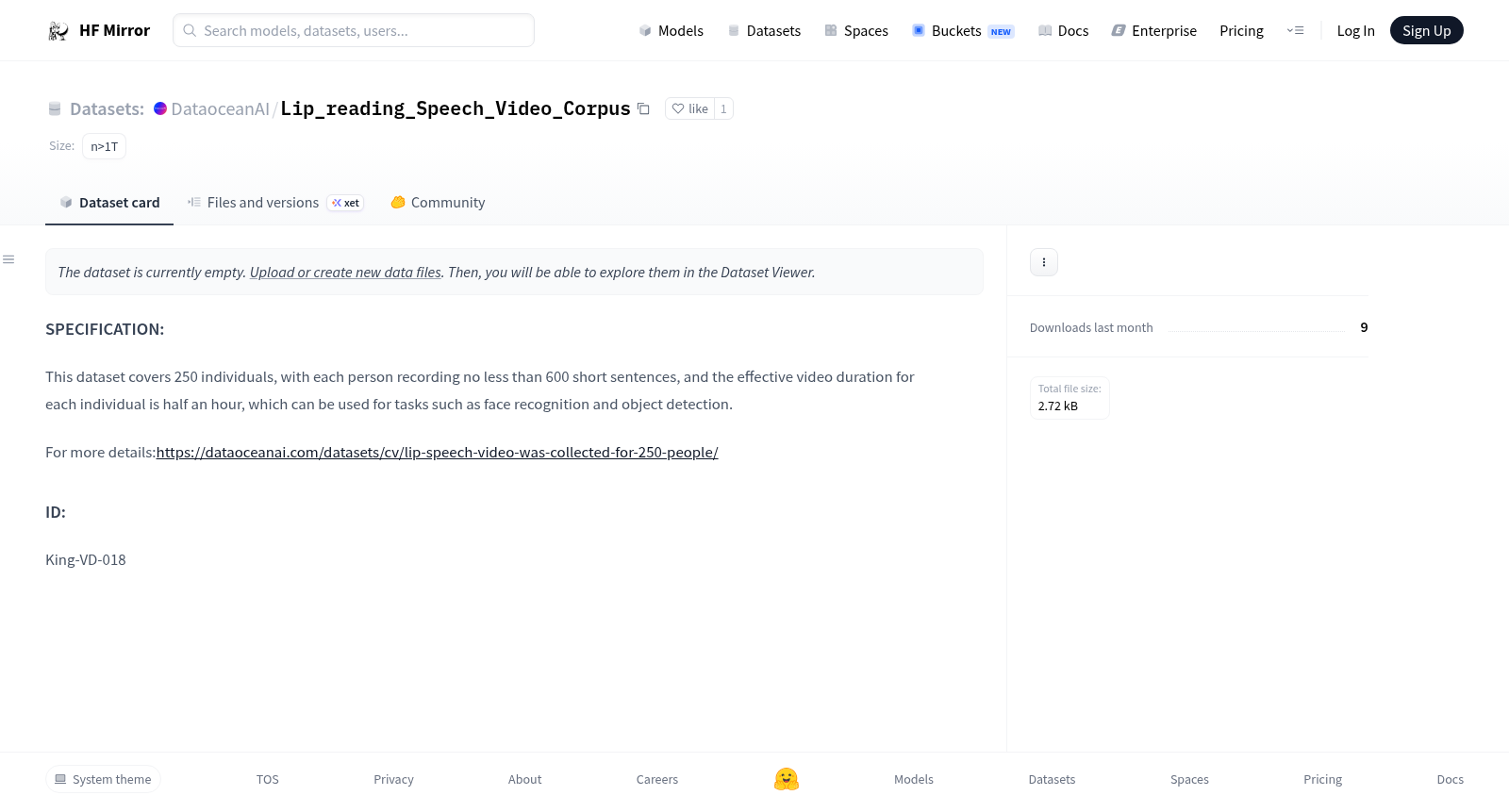Viewport: 1509px width, 812px height.
Task: Click the Datasets: breadcrumb label
Action: [107, 108]
